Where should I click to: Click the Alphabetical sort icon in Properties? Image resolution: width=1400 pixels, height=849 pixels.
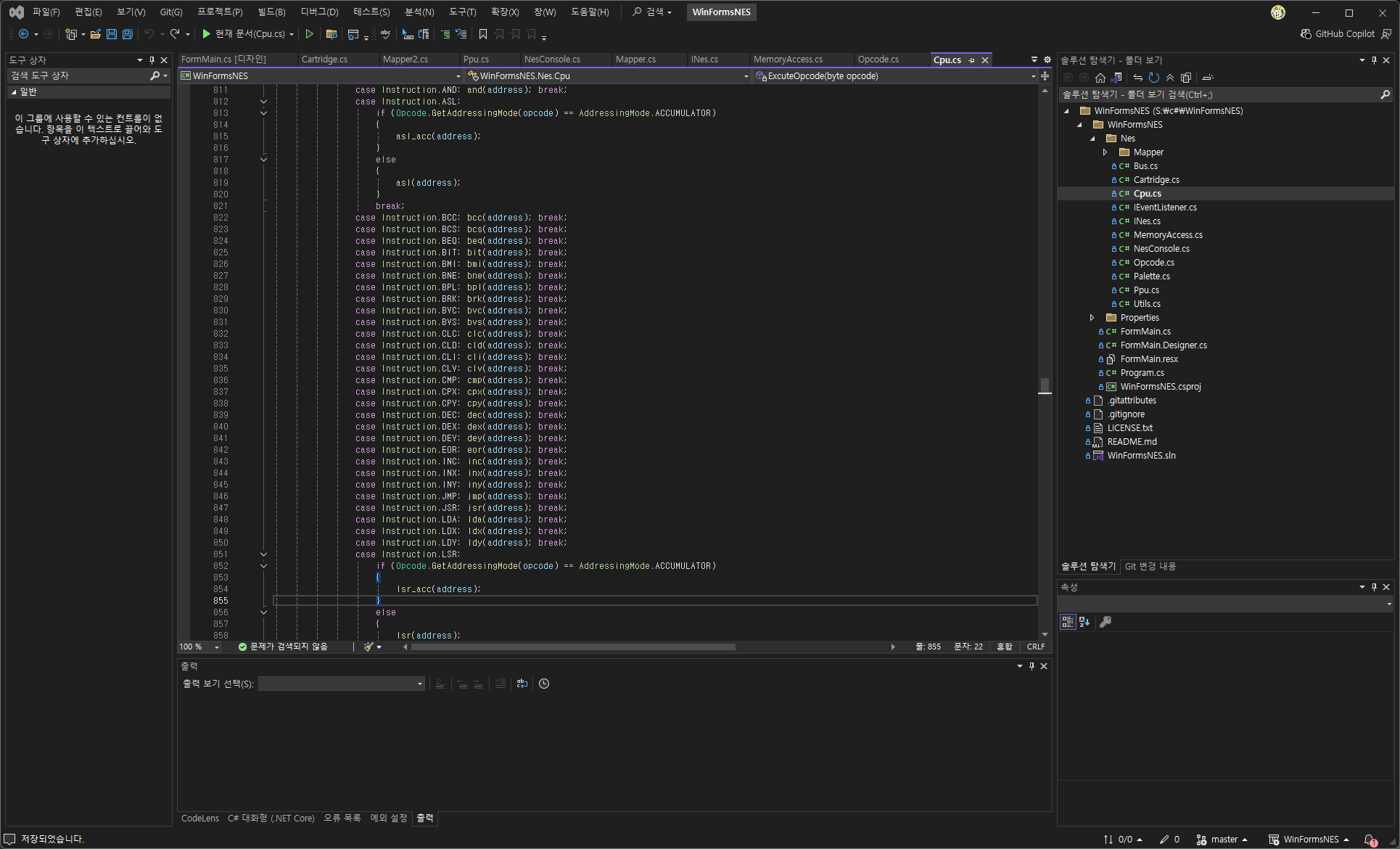click(x=1084, y=622)
